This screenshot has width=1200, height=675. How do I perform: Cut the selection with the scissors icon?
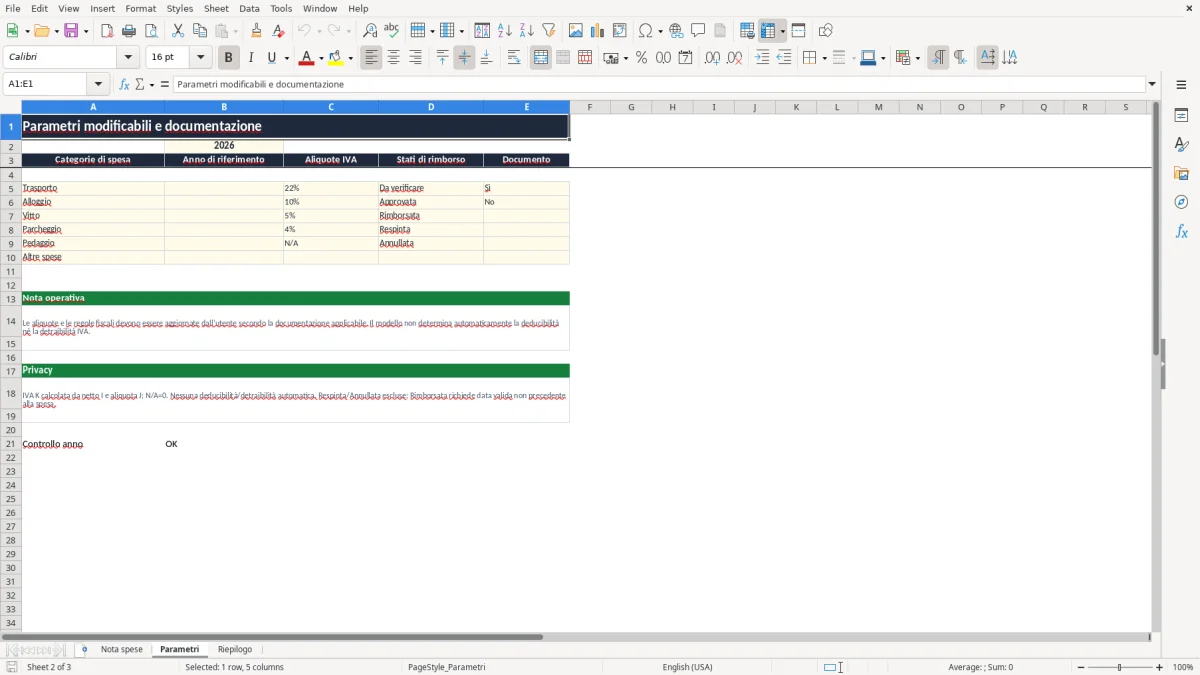[178, 31]
